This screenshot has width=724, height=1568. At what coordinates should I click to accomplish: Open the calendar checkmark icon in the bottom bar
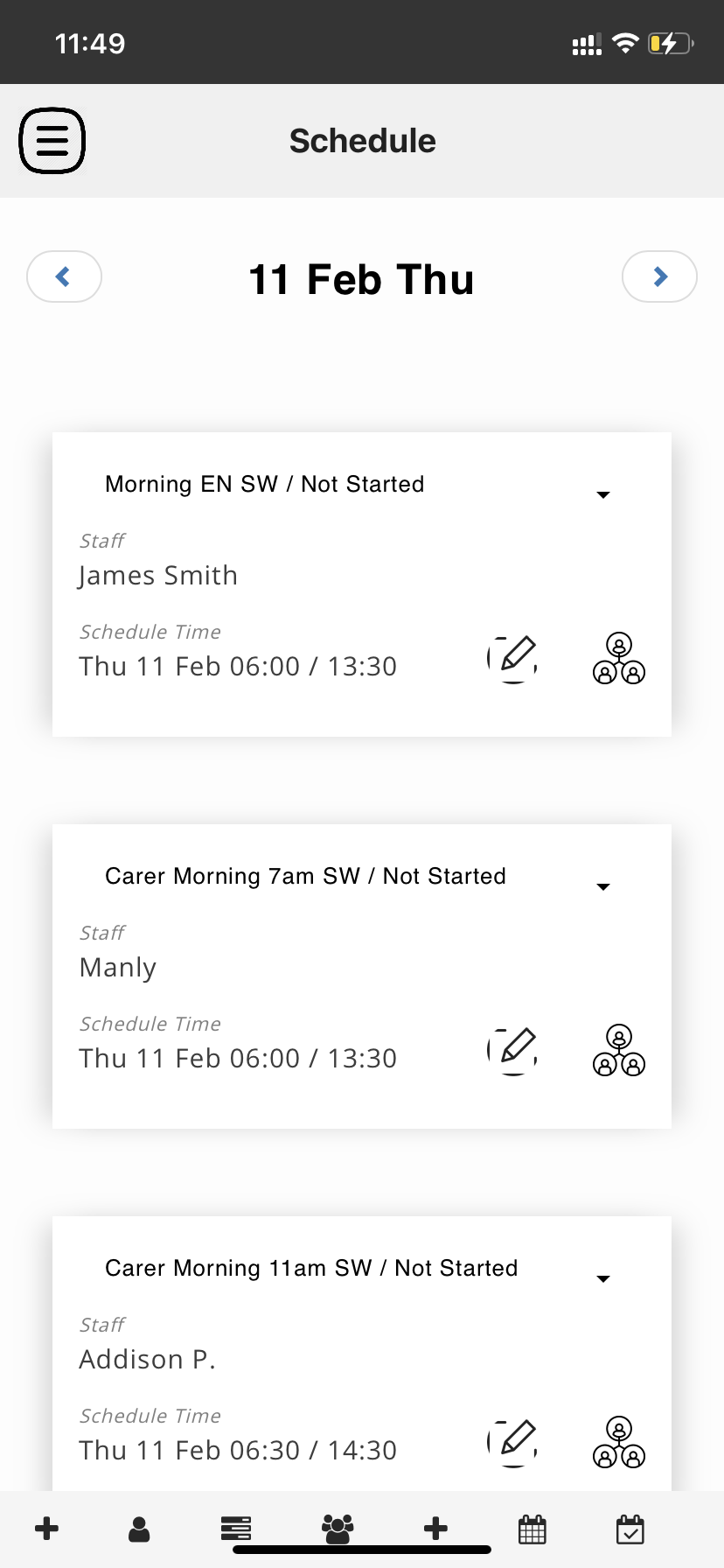tap(630, 1529)
